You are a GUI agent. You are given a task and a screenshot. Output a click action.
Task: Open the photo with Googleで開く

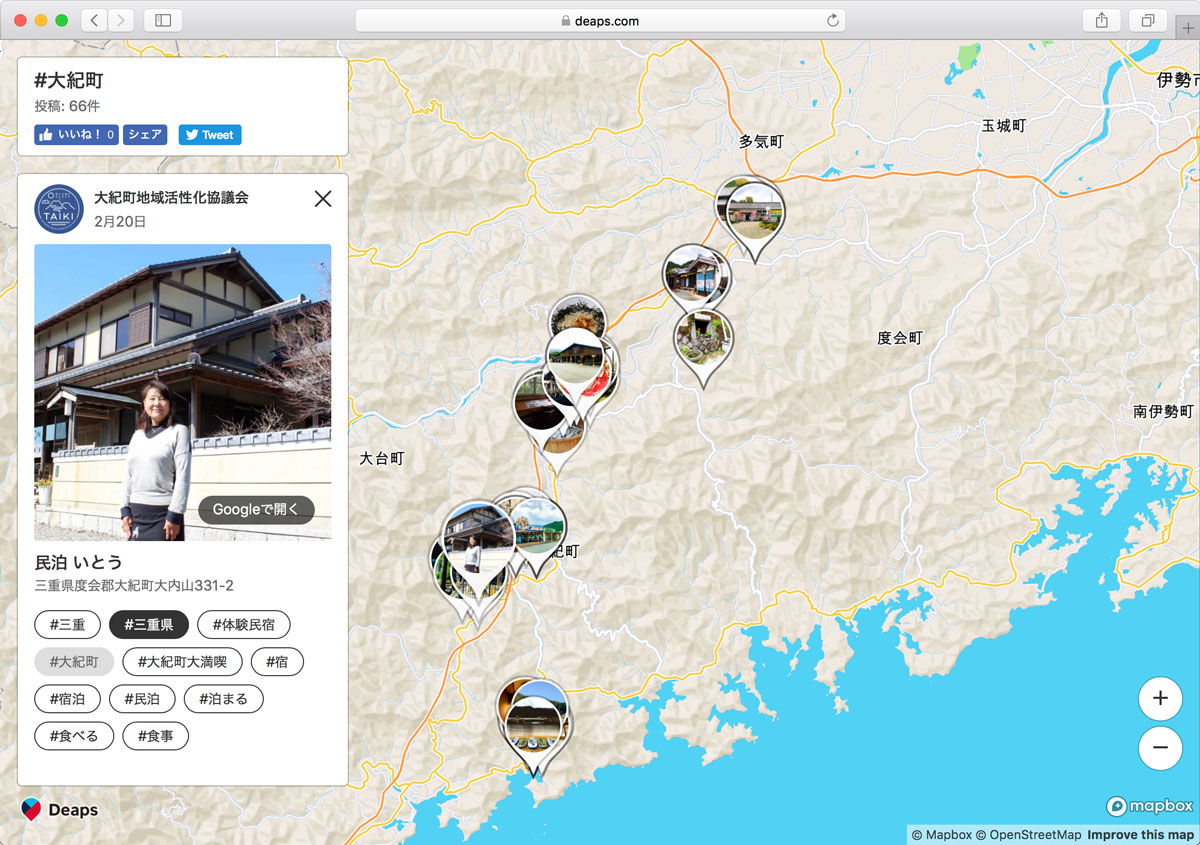coord(256,510)
